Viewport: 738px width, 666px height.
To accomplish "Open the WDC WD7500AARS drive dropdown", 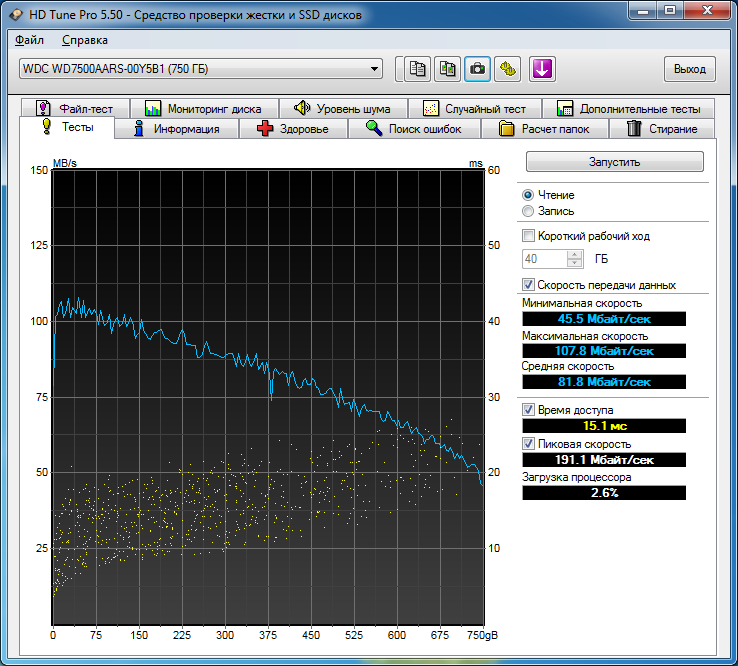I will [201, 69].
